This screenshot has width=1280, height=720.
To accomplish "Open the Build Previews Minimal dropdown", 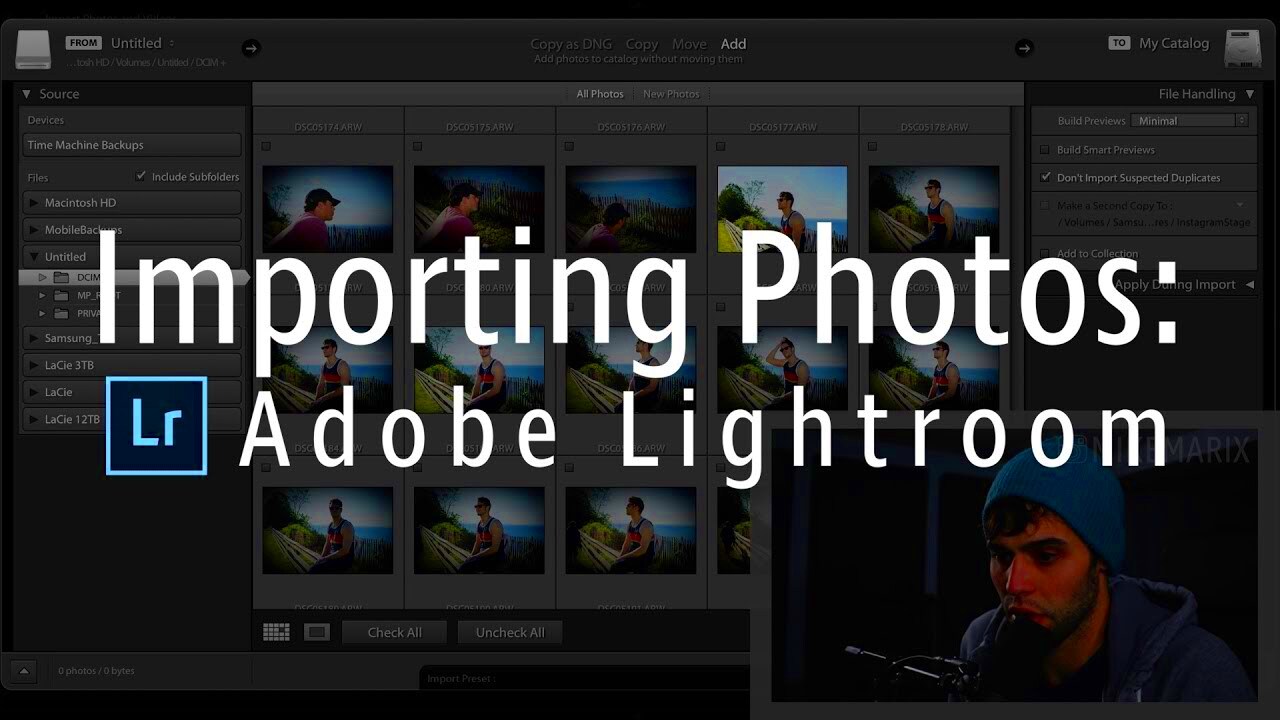I will click(x=1190, y=121).
